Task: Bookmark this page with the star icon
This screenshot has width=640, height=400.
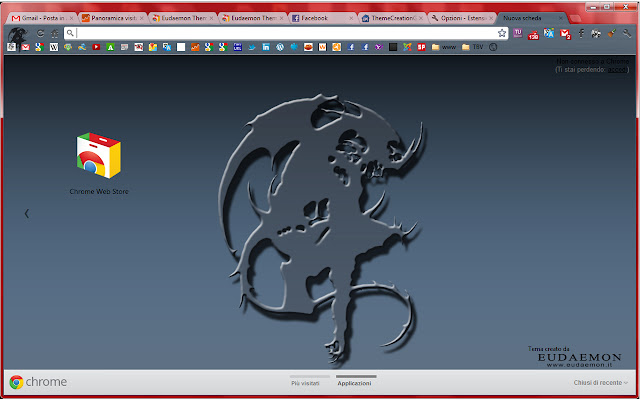Action: pos(502,33)
